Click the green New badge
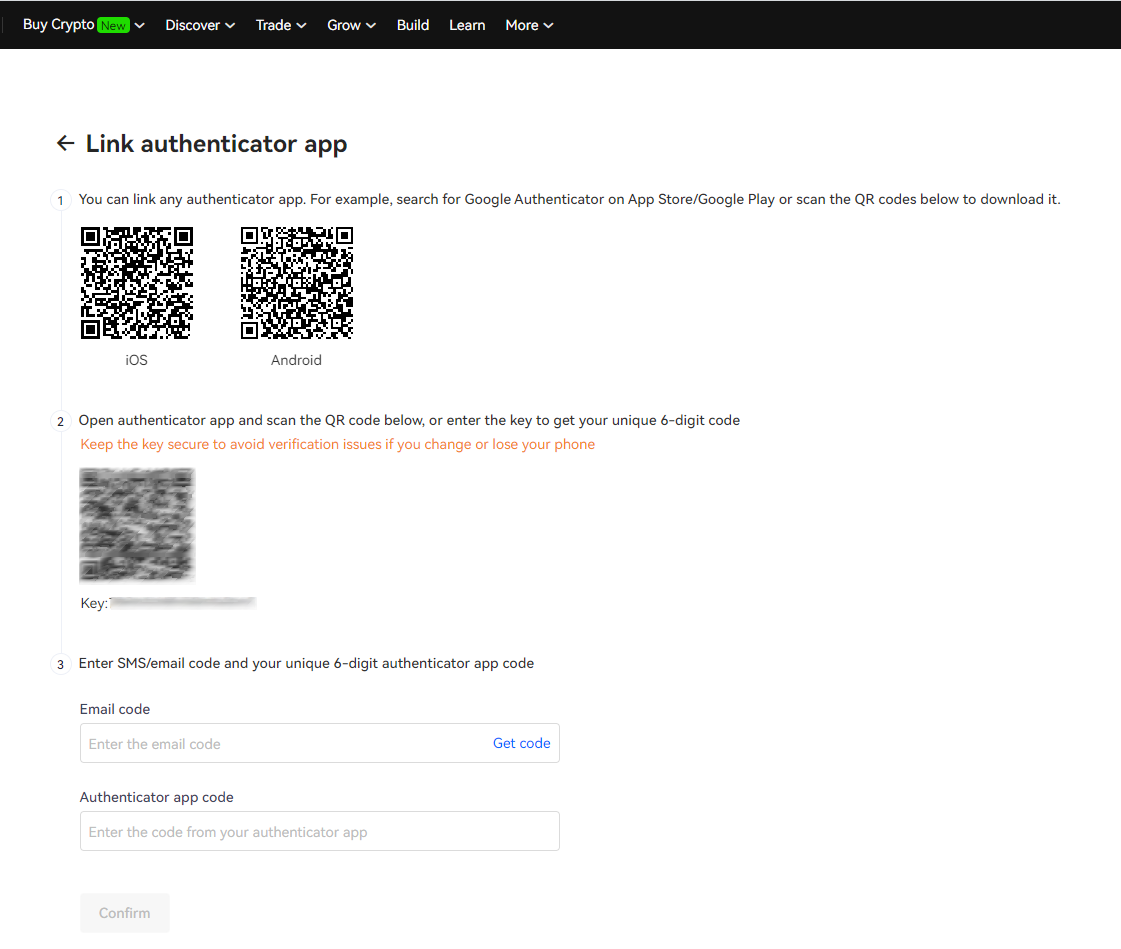The width and height of the screenshot is (1121, 949). click(x=113, y=26)
